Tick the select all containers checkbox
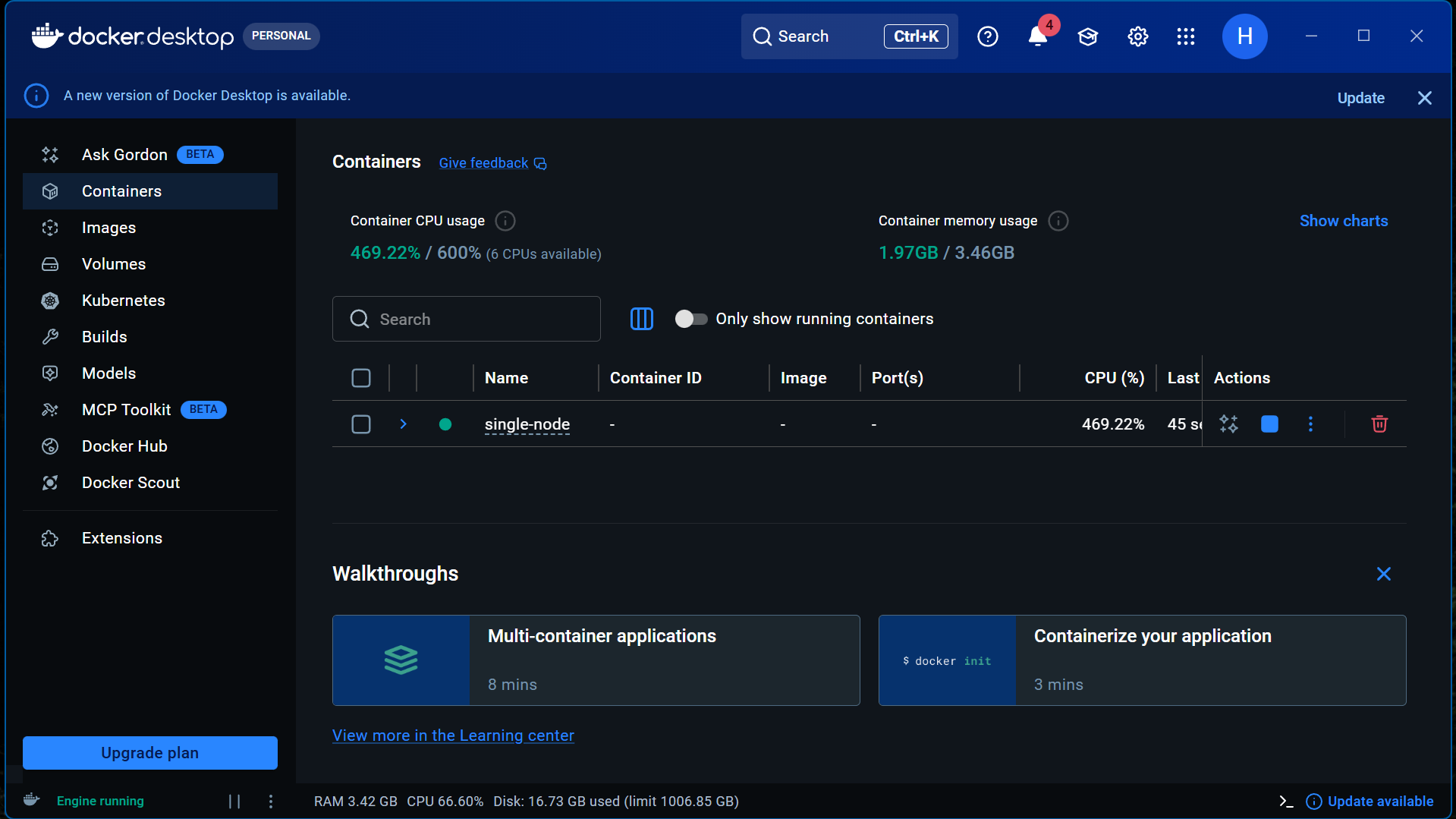 point(361,378)
